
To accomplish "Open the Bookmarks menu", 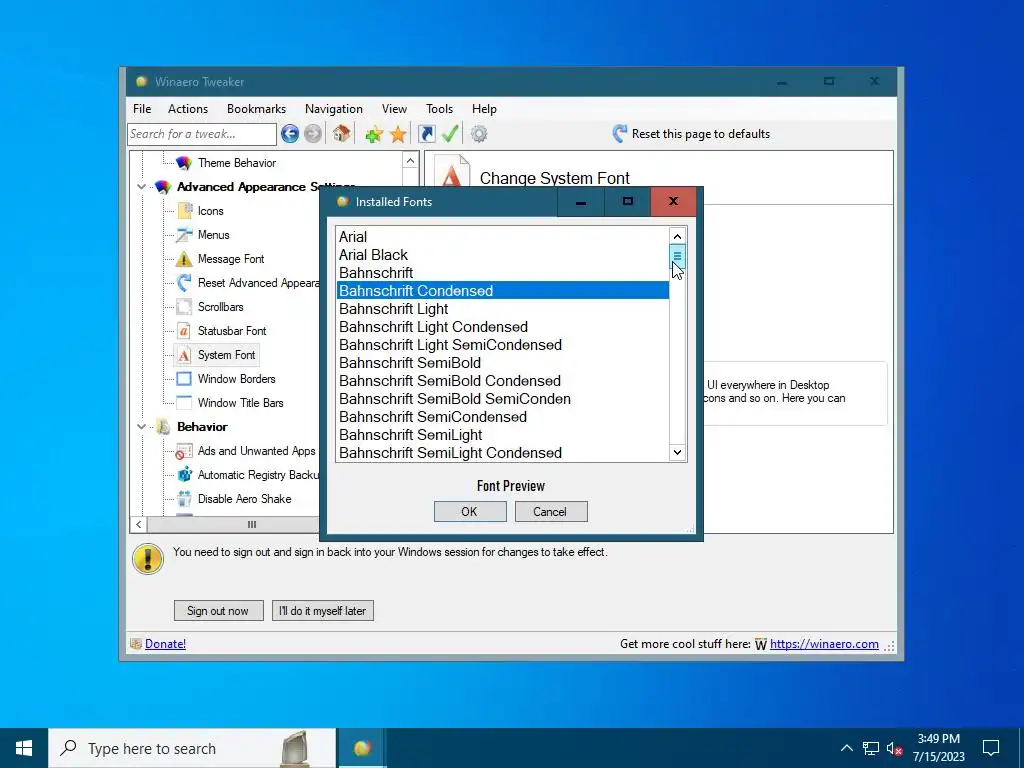I will coord(256,109).
